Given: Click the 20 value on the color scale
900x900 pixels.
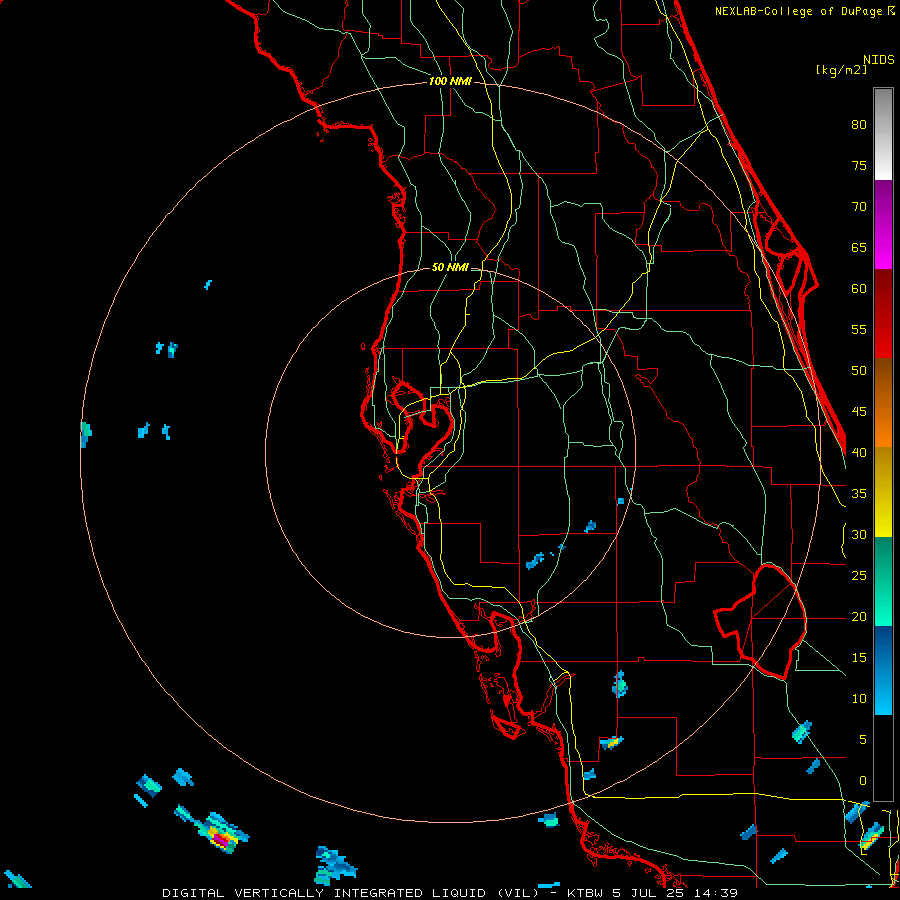Looking at the screenshot, I should click(x=859, y=617).
